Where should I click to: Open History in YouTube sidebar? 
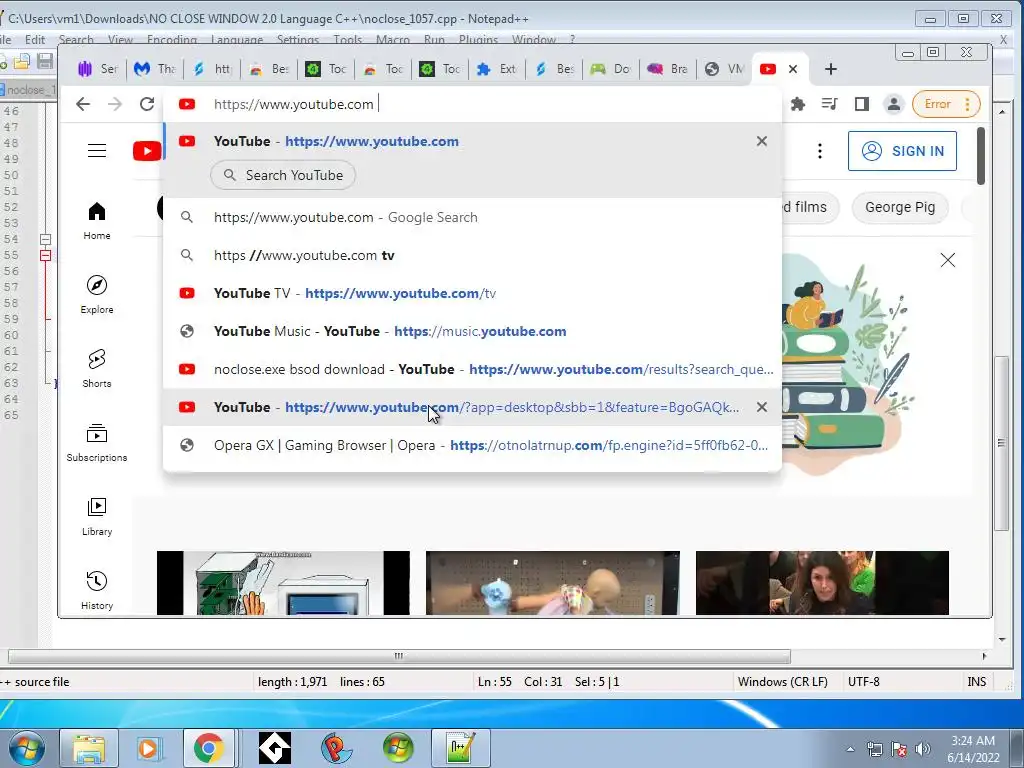97,590
